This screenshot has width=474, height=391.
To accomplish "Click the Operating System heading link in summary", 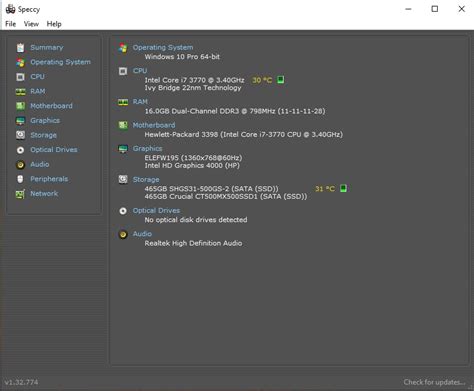I will [x=163, y=47].
